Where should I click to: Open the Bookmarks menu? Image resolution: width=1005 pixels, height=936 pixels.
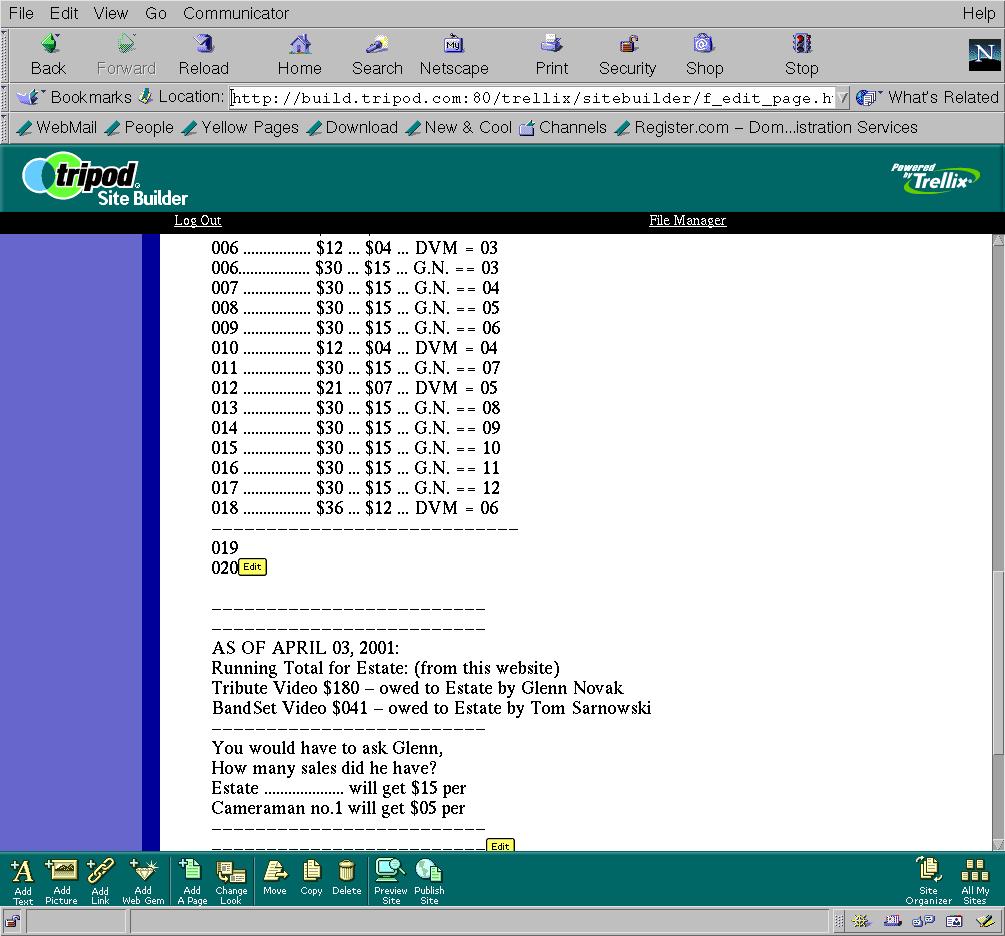(74, 97)
